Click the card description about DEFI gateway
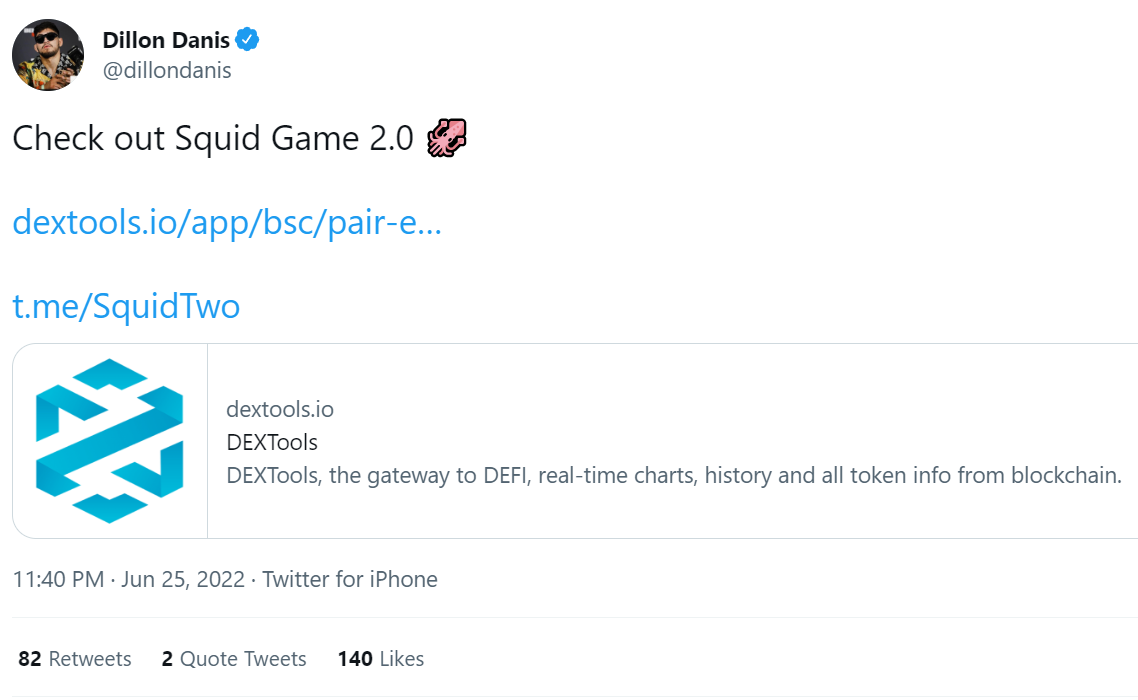Viewport: 1138px width, 700px height. tap(674, 475)
